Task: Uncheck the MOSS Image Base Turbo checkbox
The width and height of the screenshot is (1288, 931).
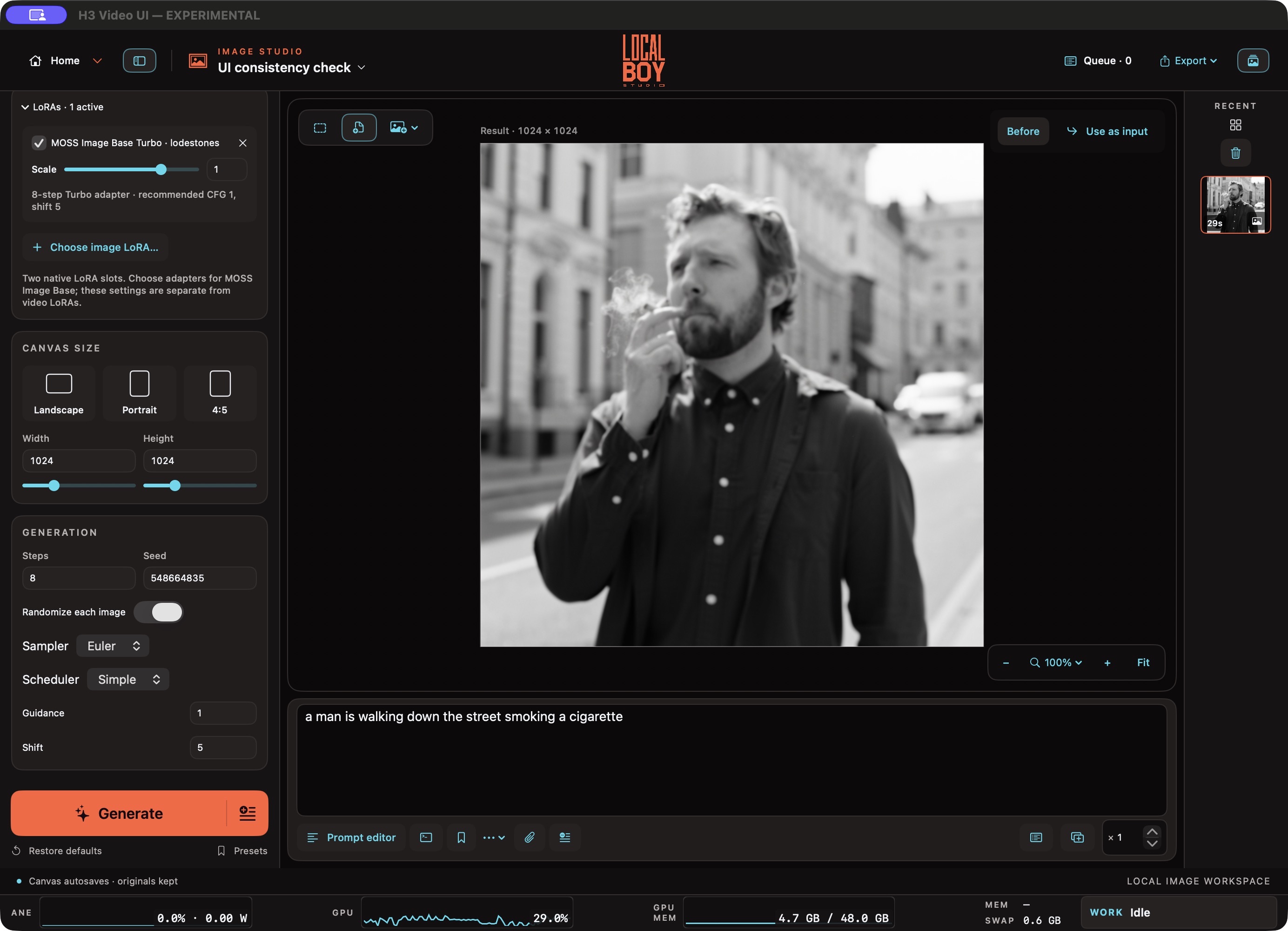Action: [x=39, y=143]
